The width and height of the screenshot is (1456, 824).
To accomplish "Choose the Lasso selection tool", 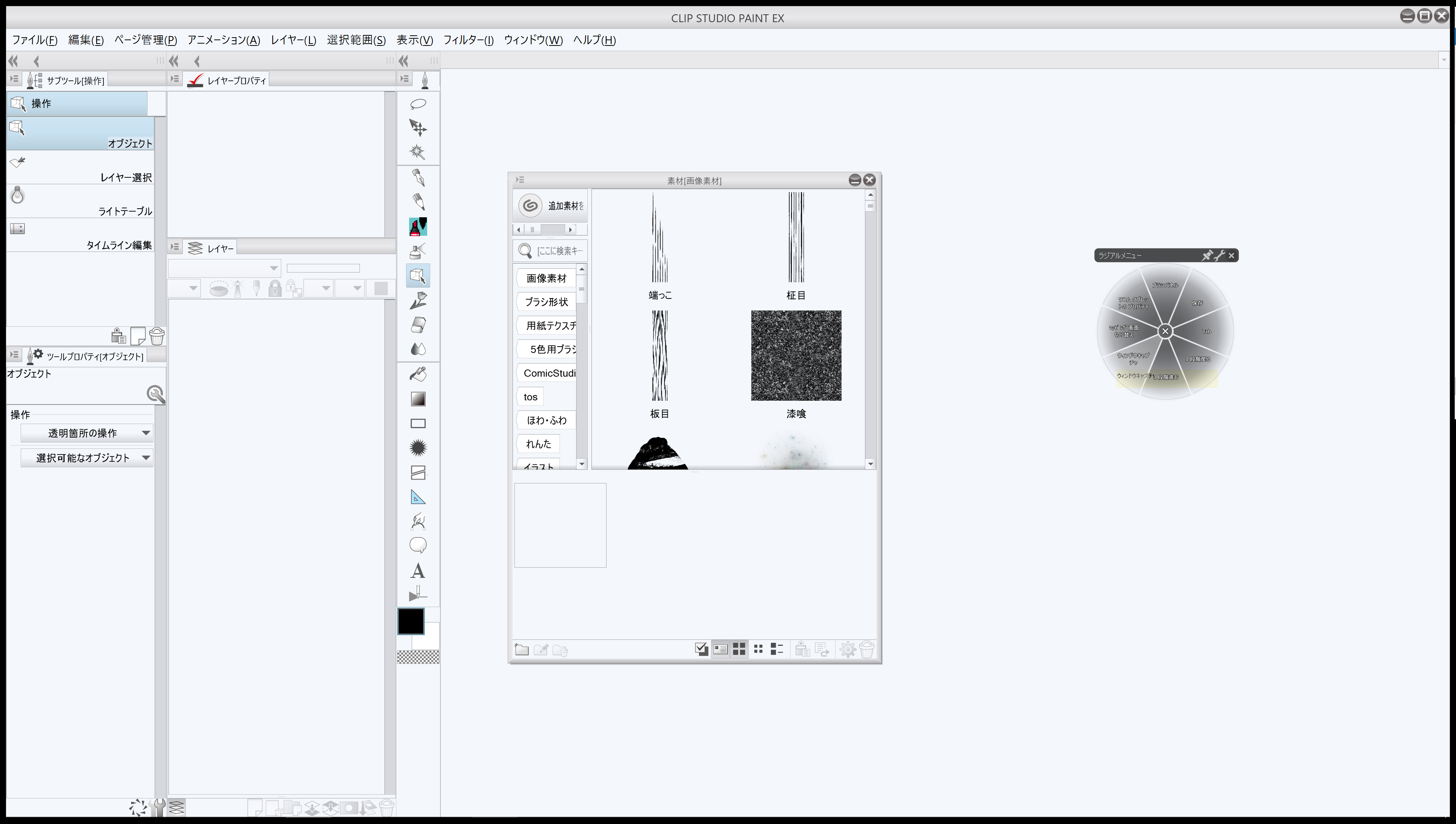I will tap(418, 104).
